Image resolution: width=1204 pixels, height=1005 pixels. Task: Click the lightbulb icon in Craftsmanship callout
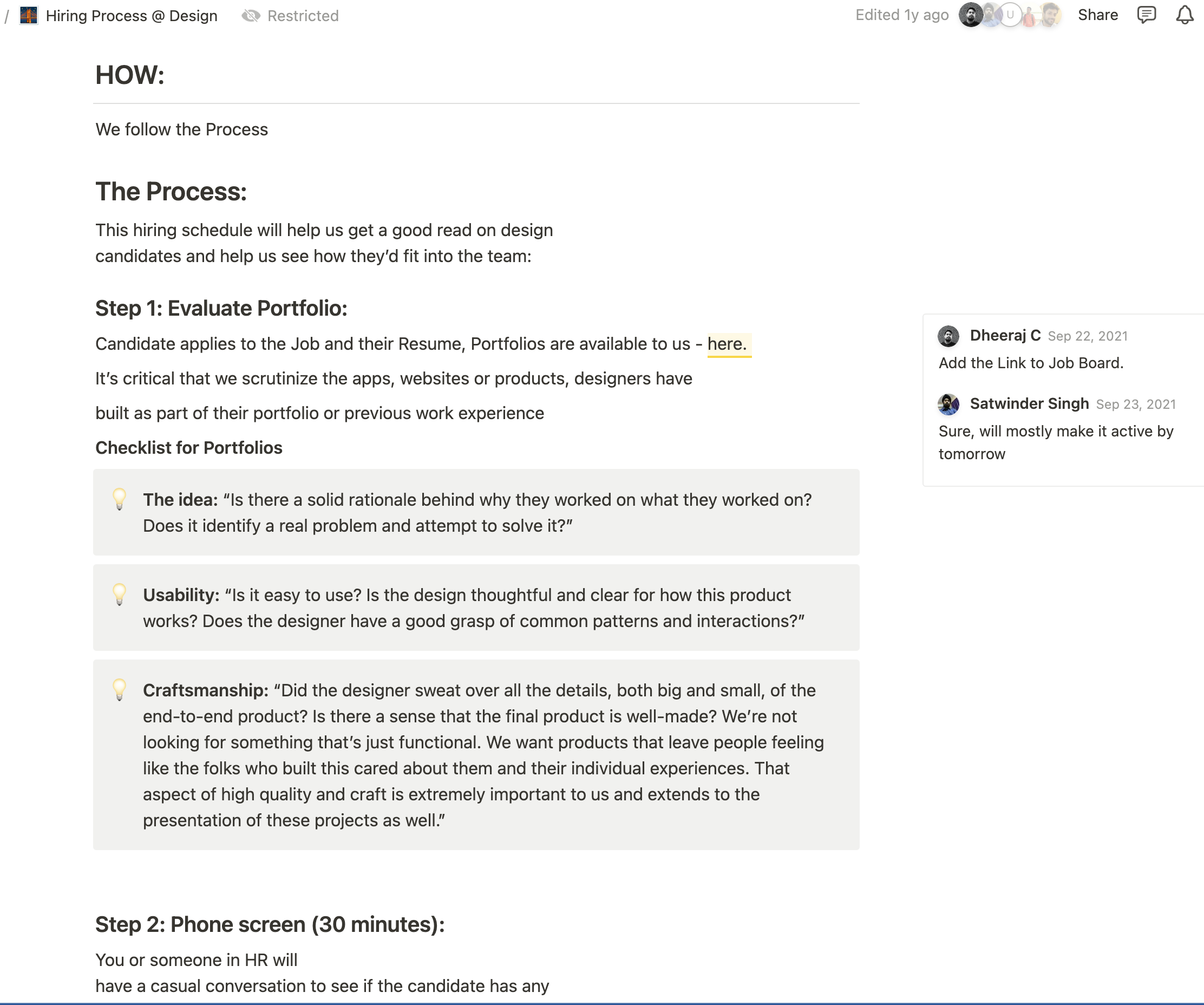click(119, 690)
